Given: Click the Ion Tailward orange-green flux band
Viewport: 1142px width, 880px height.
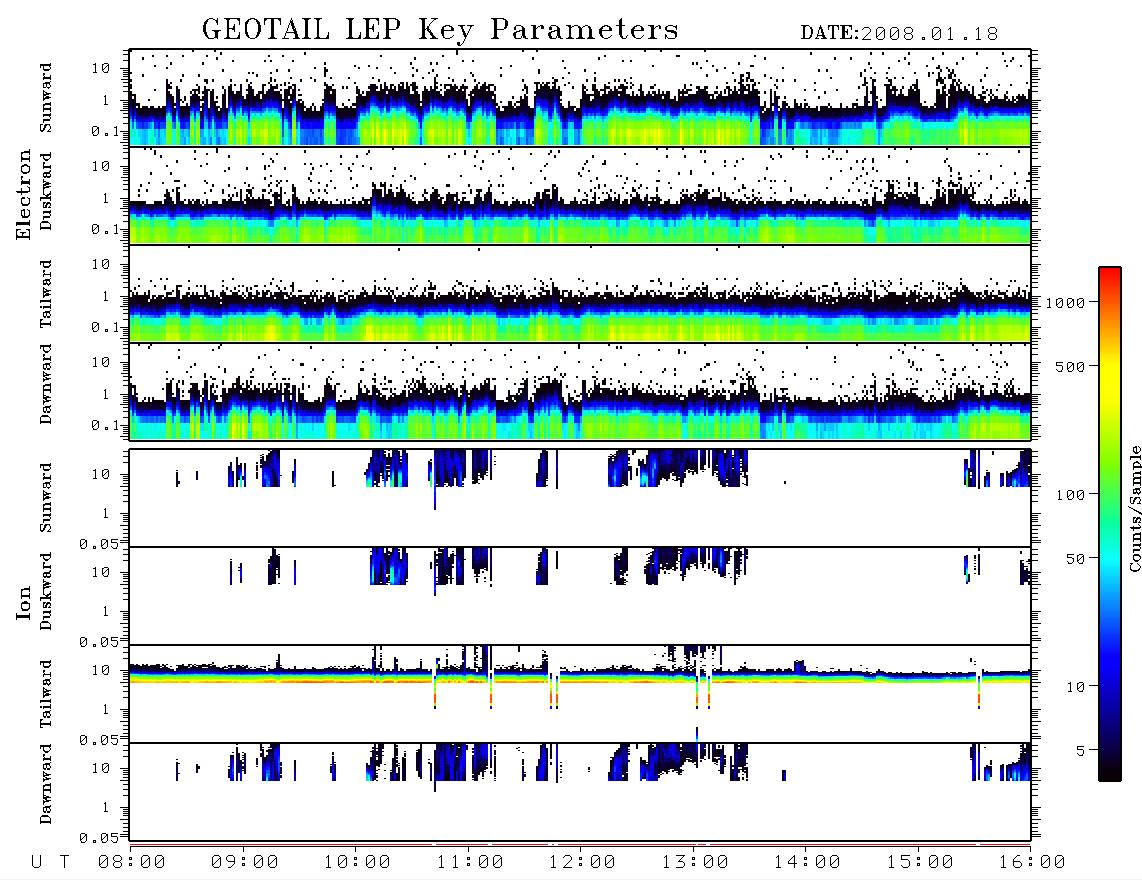Looking at the screenshot, I should (580, 678).
